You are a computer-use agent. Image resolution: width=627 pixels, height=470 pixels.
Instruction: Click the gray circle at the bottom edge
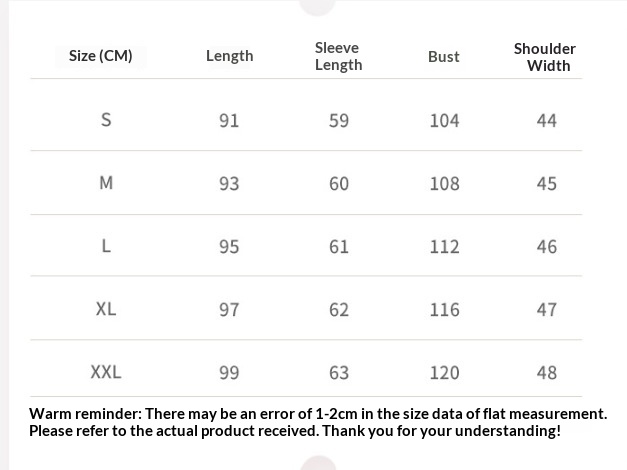coord(318,464)
